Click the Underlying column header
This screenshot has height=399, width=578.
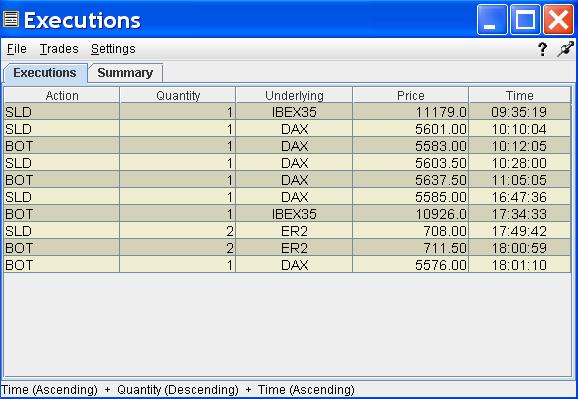[x=294, y=96]
